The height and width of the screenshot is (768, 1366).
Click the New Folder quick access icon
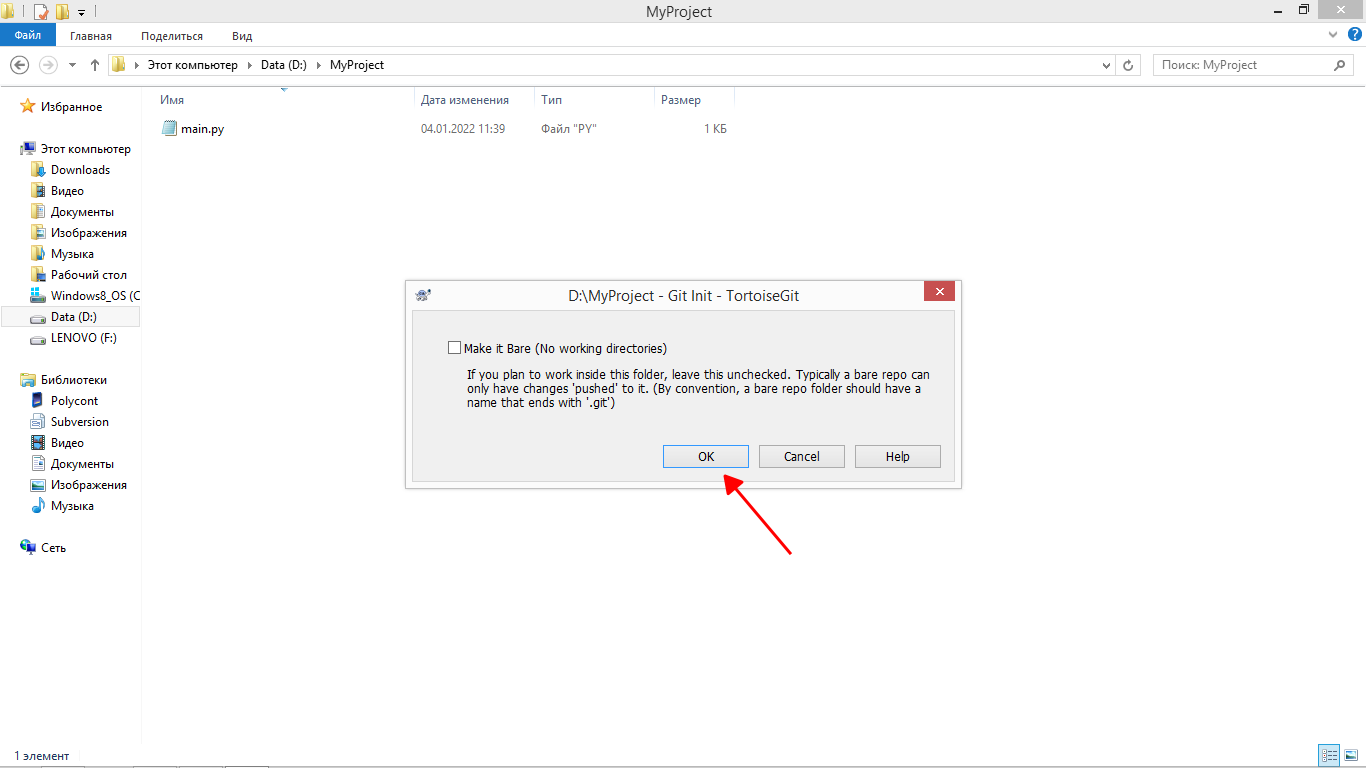(62, 12)
